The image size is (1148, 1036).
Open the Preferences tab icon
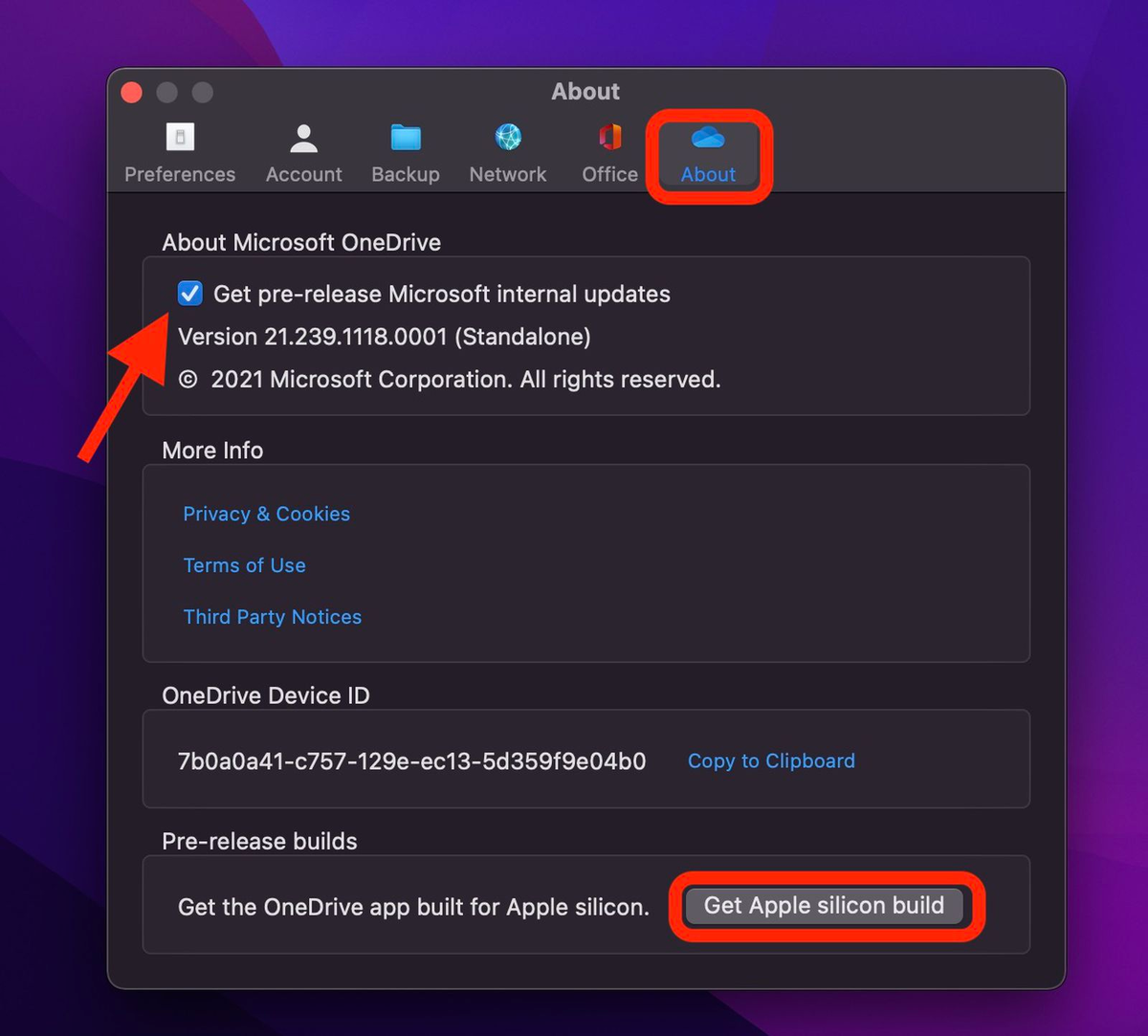[x=180, y=137]
